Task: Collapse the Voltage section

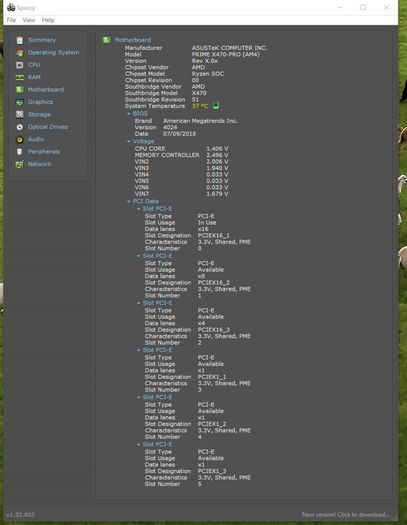Action: 129,141
